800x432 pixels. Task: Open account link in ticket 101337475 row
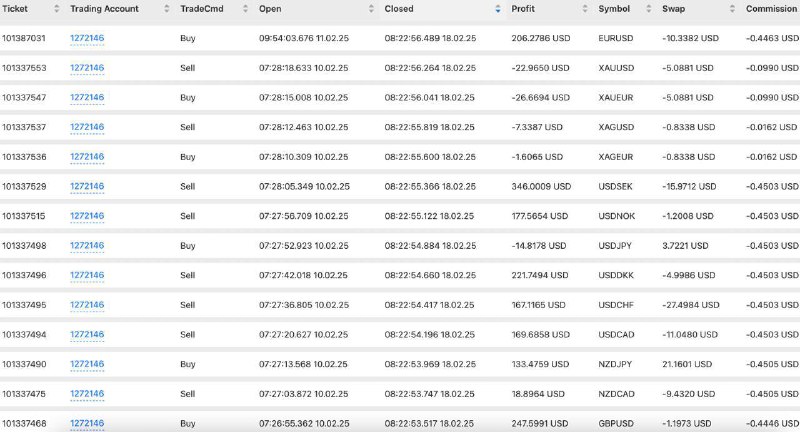[87, 393]
